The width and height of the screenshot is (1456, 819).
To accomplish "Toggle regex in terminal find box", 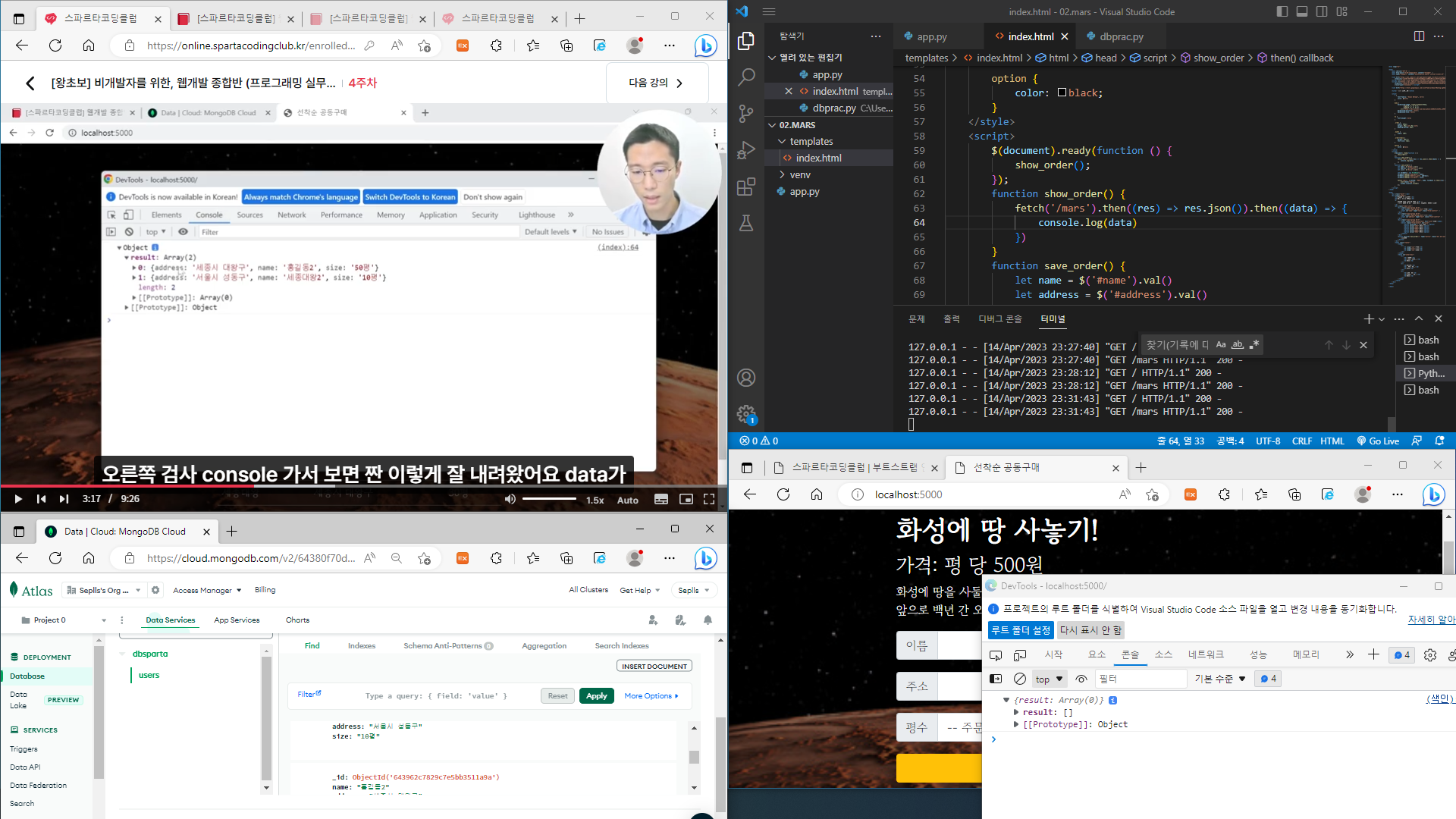I will pyautogui.click(x=1254, y=344).
